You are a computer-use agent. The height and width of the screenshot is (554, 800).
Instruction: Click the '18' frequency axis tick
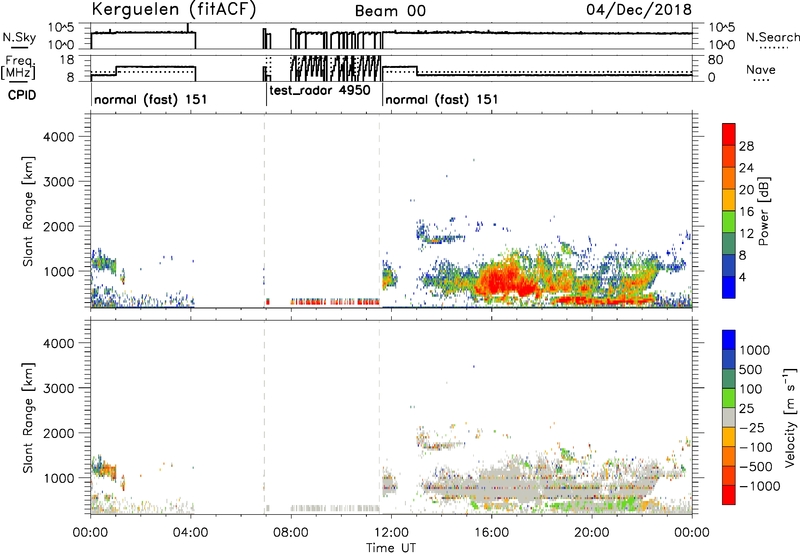coord(67,60)
